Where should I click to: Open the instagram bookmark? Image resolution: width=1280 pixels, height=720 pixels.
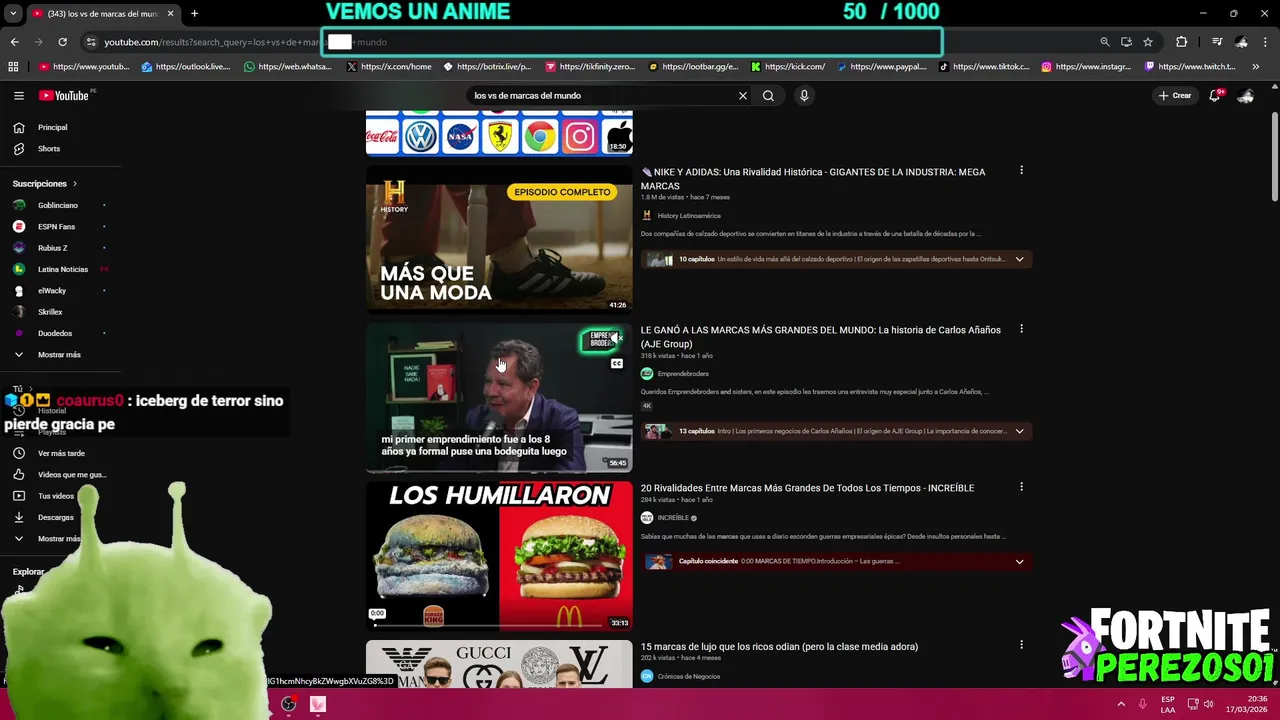coord(1086,67)
